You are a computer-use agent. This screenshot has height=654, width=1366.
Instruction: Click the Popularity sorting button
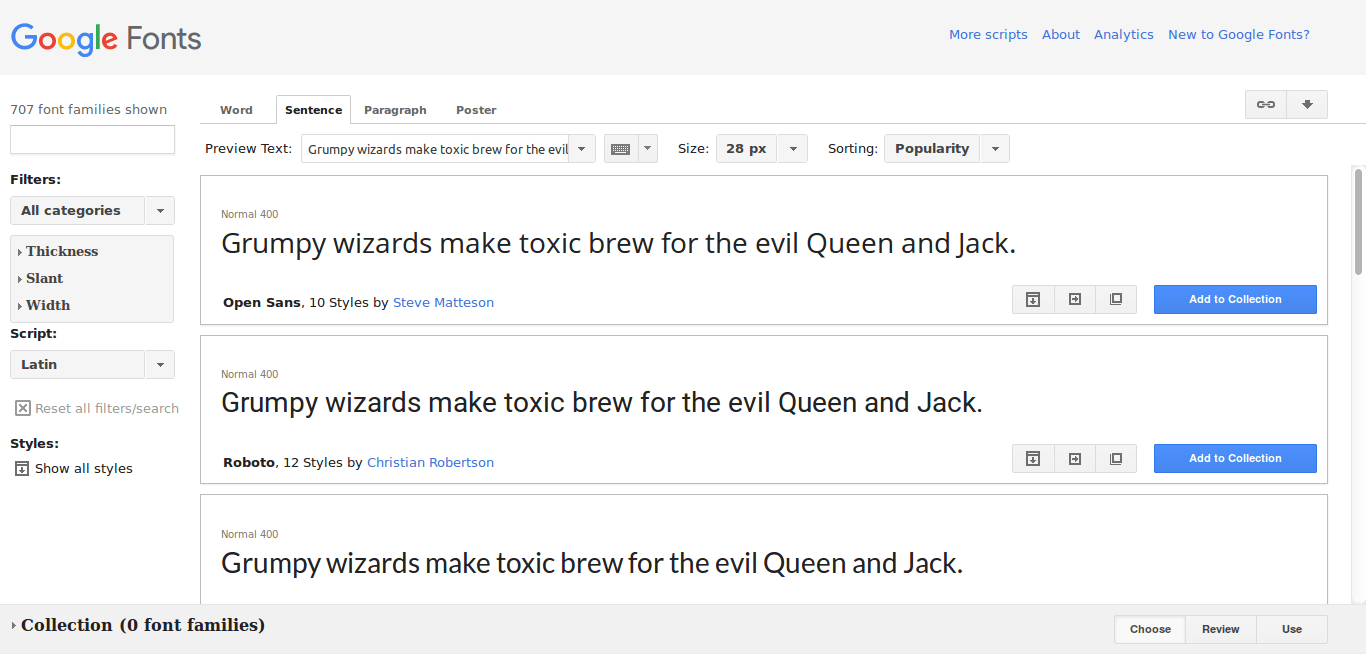pyautogui.click(x=932, y=149)
